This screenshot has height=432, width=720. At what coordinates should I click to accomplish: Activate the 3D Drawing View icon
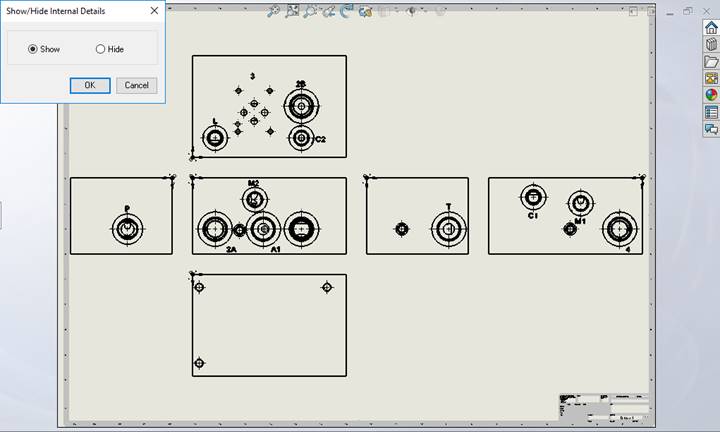click(347, 11)
